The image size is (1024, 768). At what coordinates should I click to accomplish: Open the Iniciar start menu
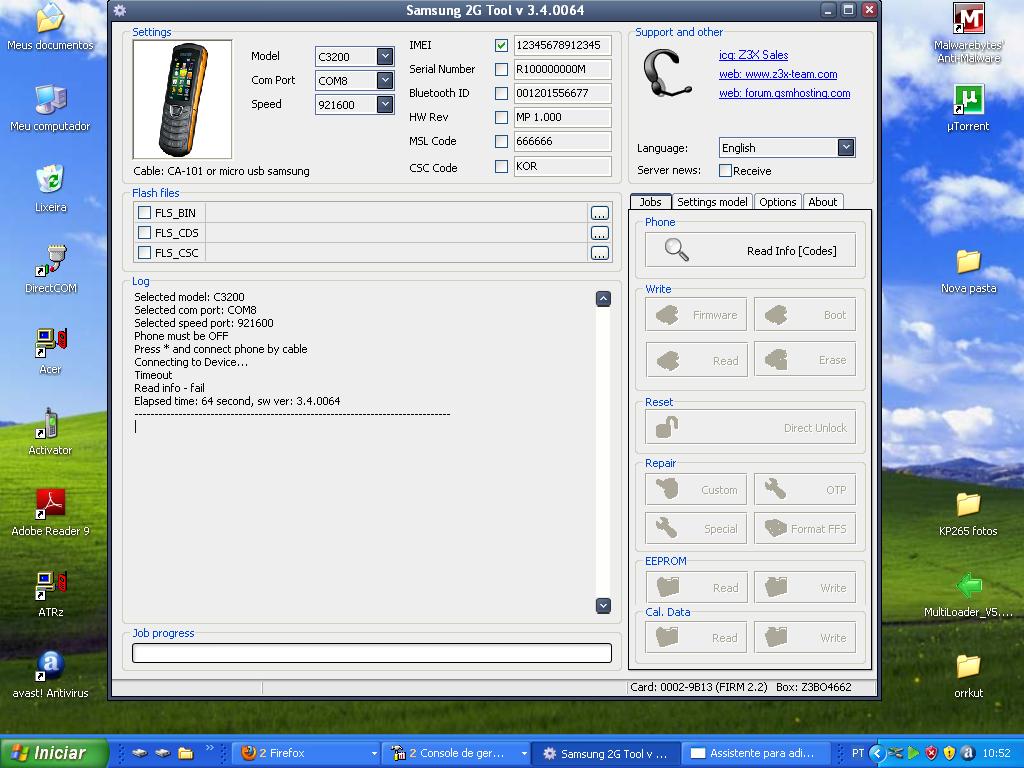[54, 753]
